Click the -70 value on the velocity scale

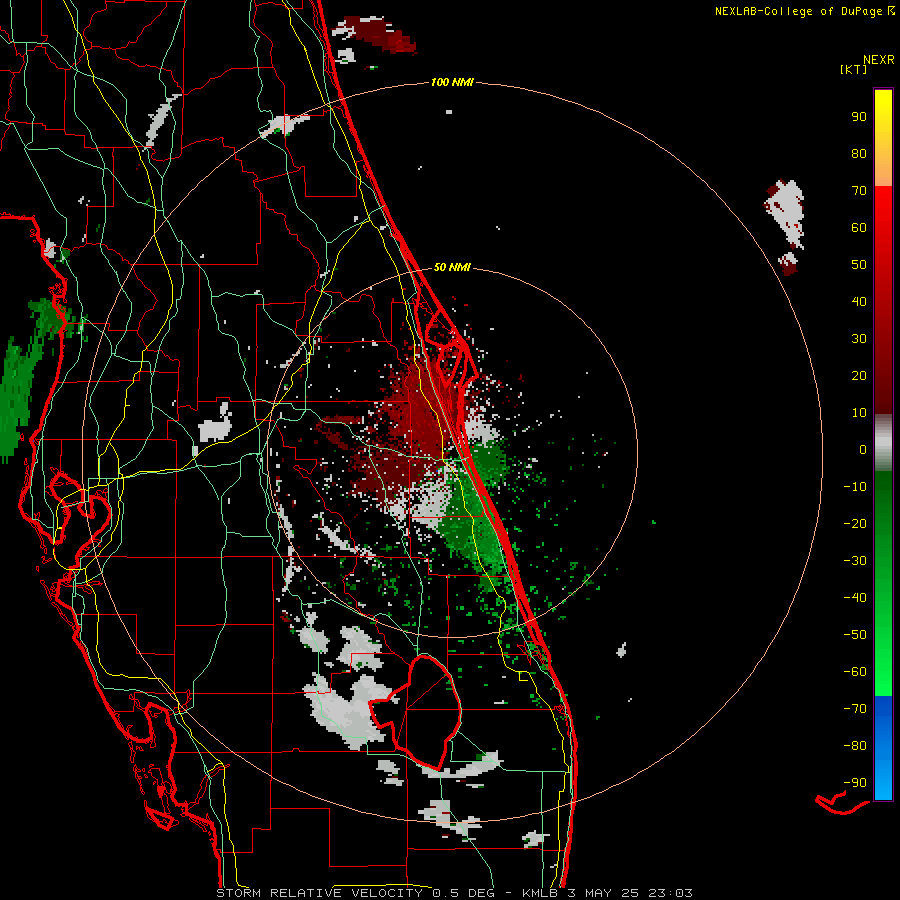click(x=855, y=709)
